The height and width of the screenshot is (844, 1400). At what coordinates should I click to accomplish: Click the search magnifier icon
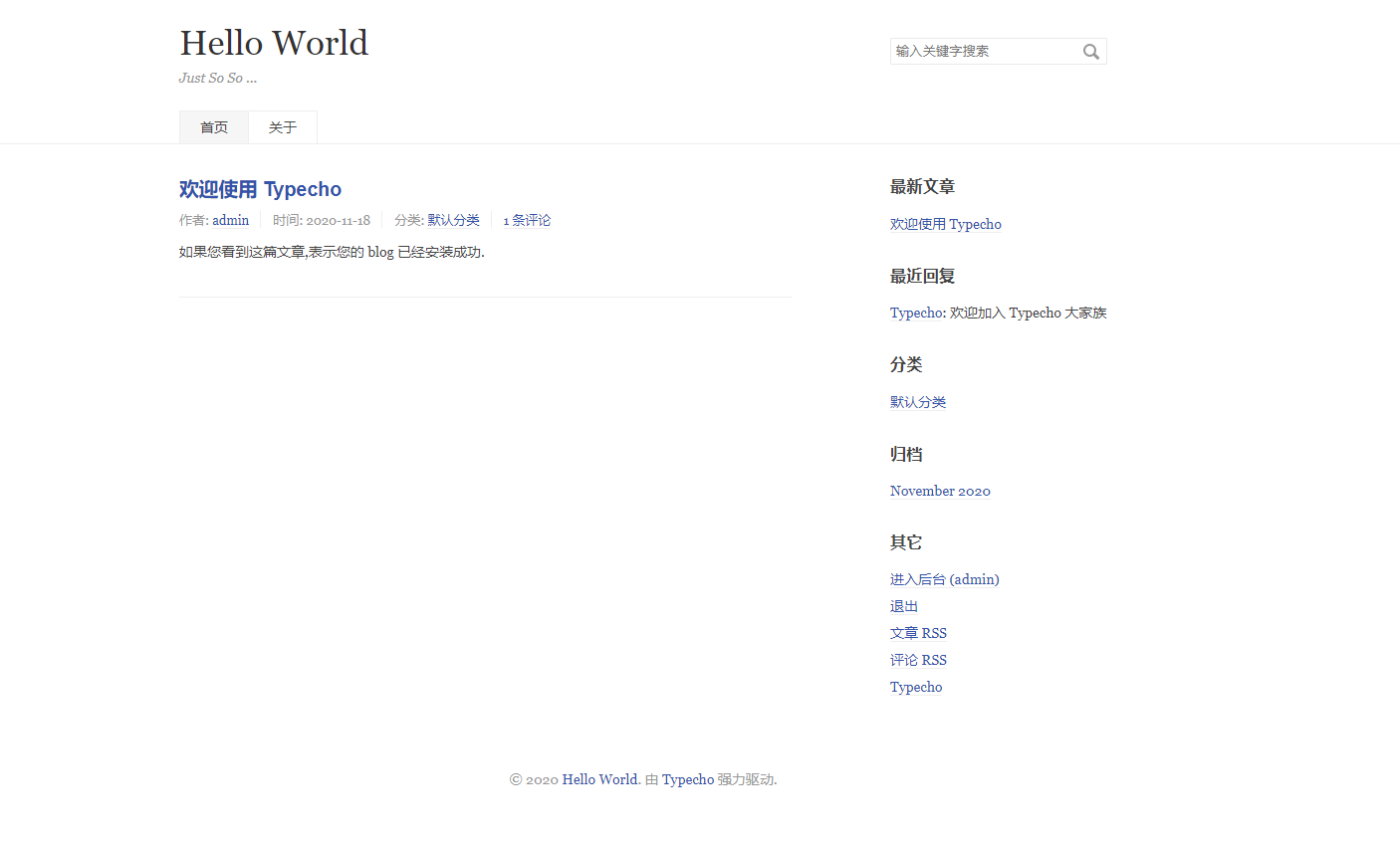1091,52
